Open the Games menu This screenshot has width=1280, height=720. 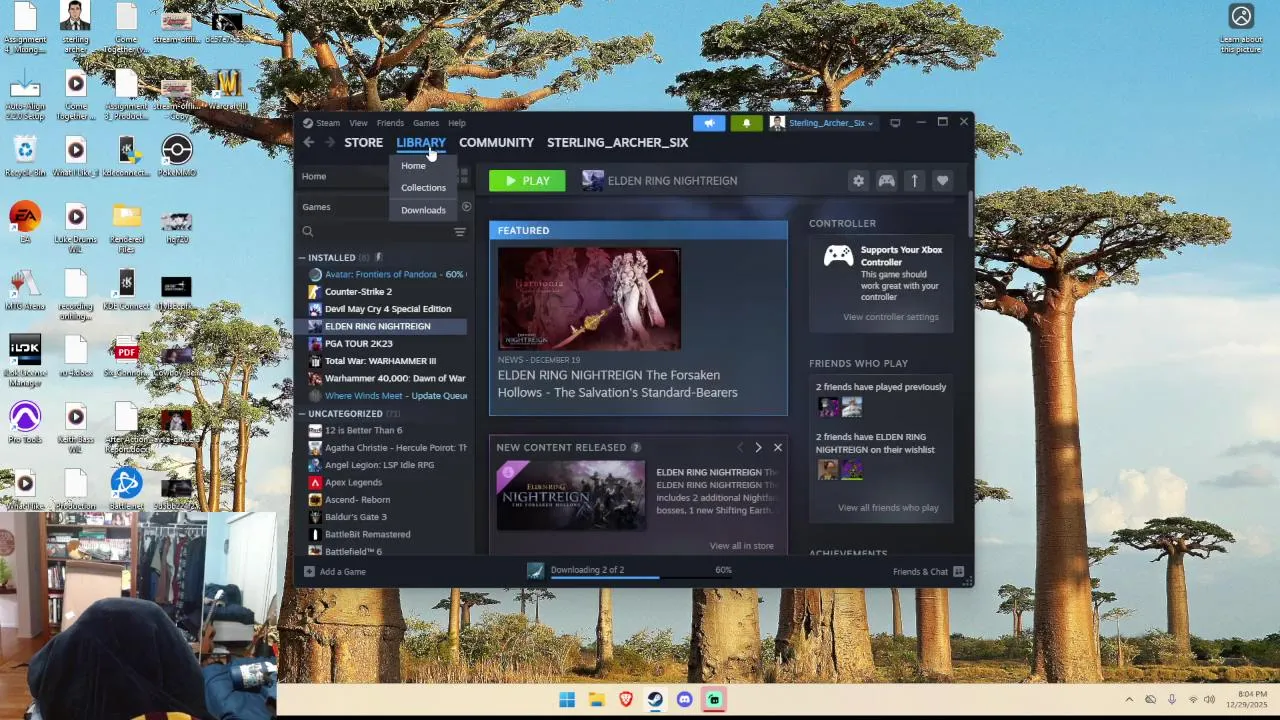(x=426, y=123)
